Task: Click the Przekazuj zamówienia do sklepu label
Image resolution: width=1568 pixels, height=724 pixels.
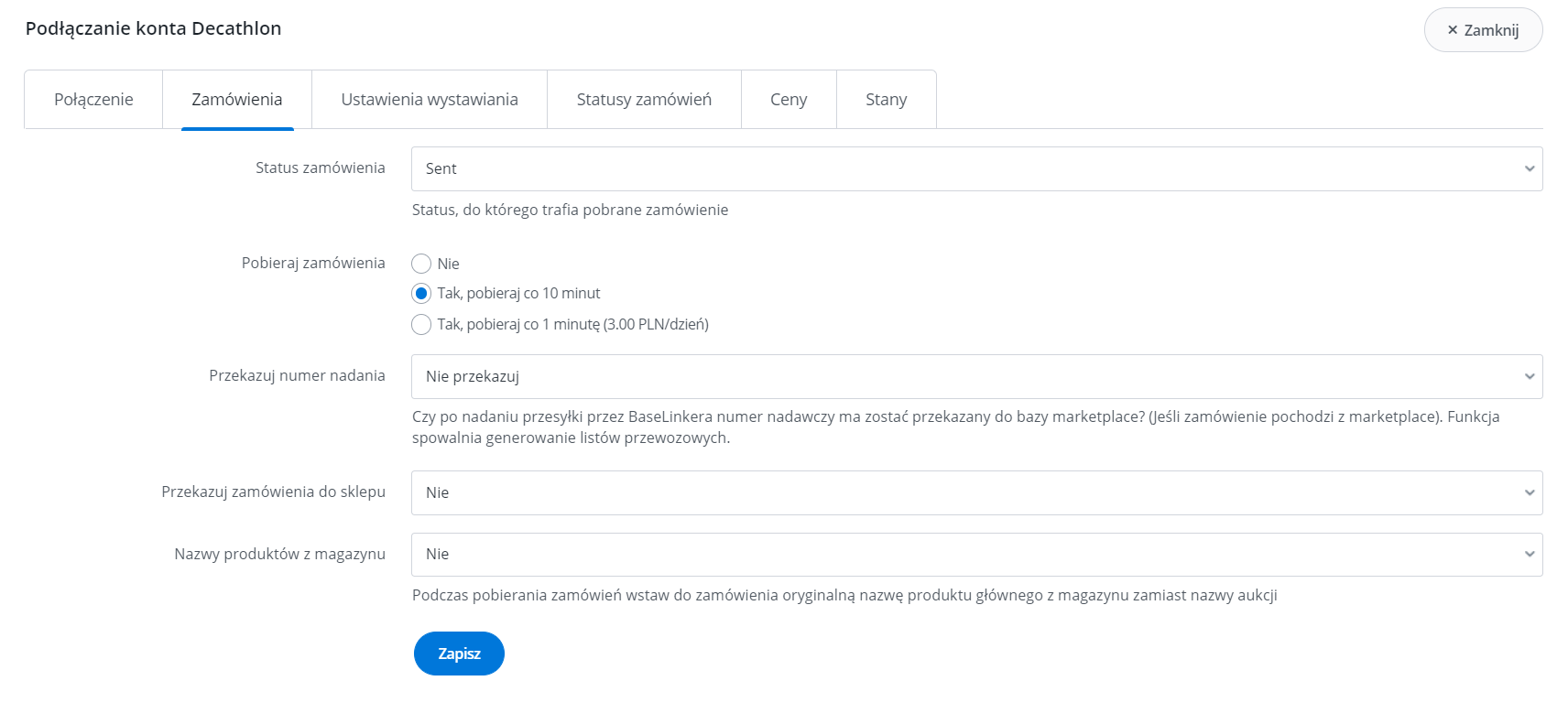Action: click(273, 492)
